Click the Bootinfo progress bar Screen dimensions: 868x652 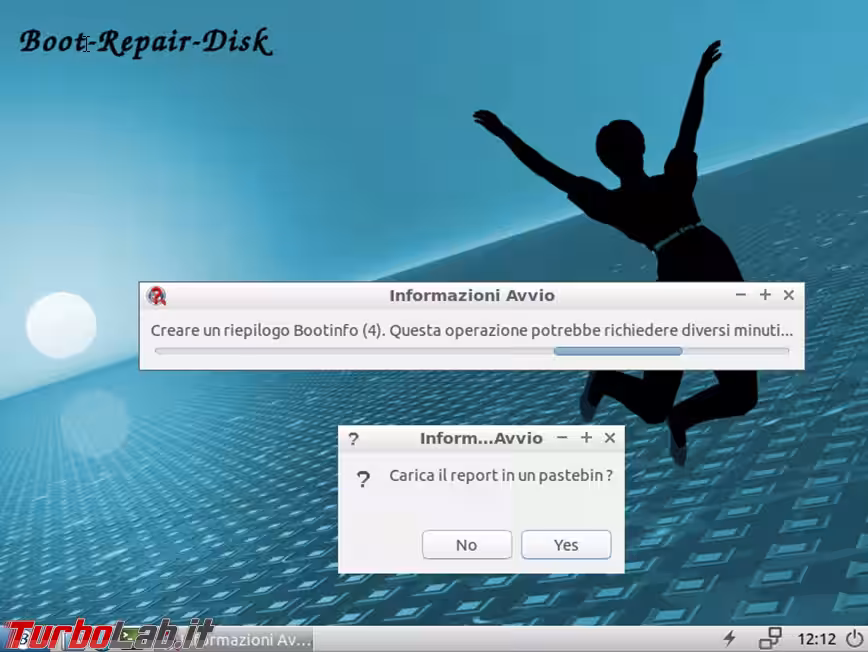pos(471,351)
